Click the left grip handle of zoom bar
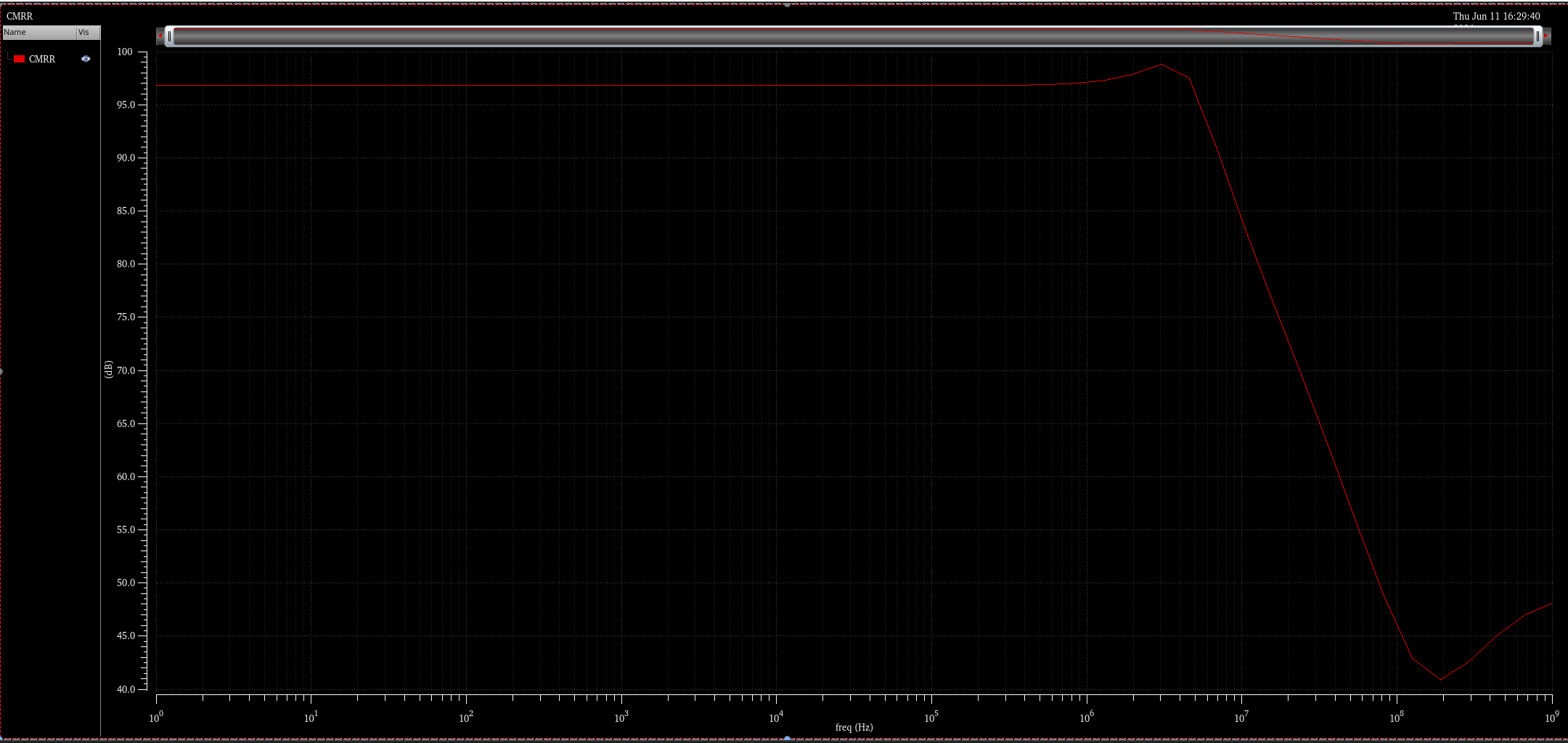 click(x=169, y=36)
